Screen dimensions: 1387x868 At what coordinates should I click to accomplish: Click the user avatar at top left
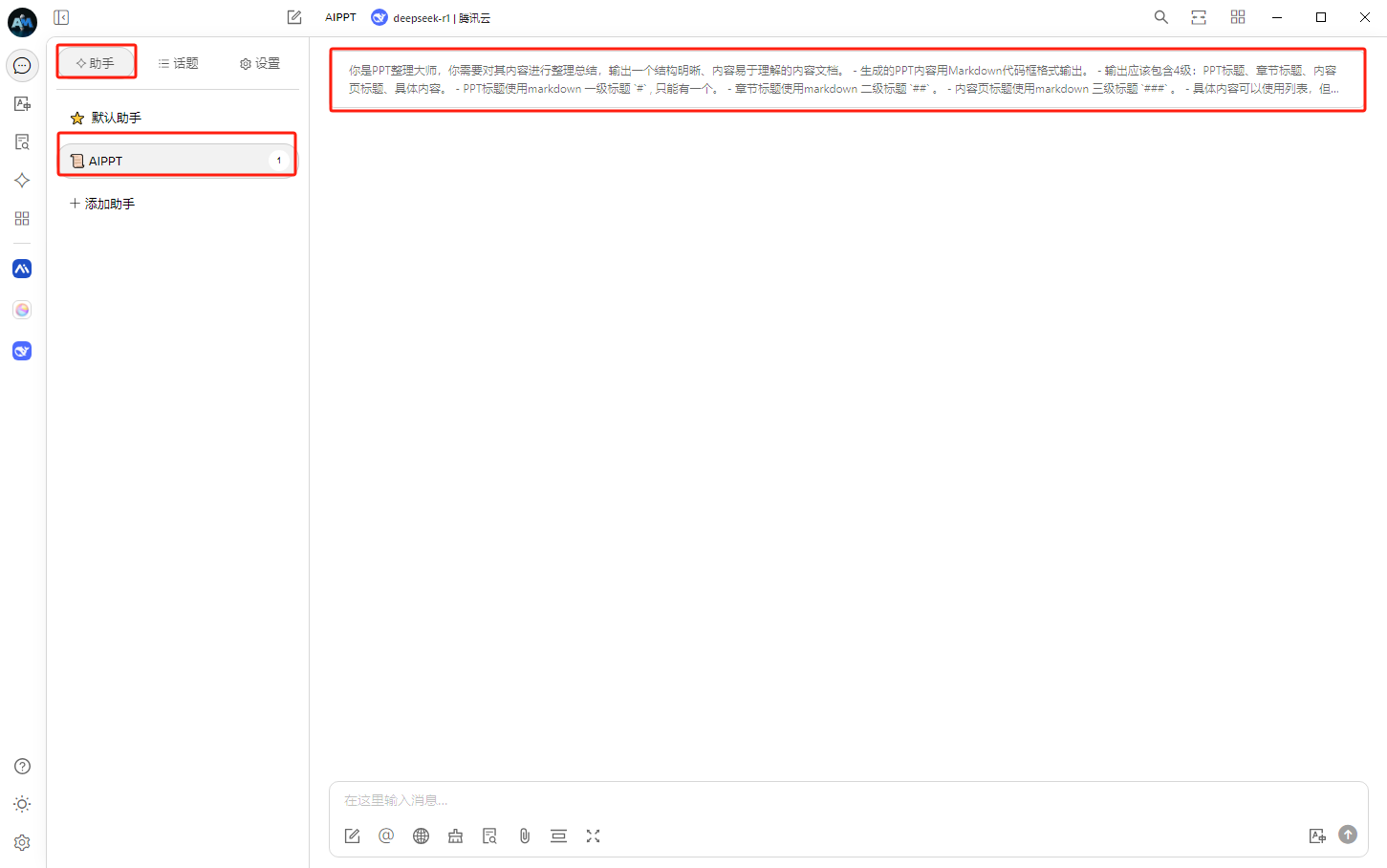coord(22,22)
